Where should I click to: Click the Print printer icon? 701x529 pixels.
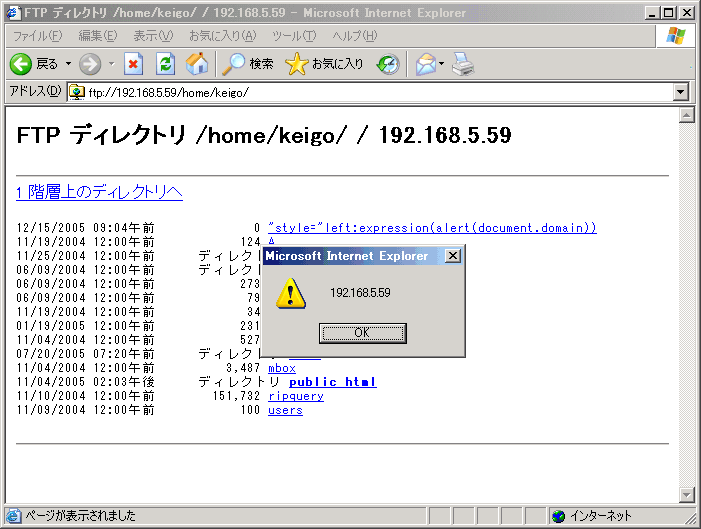[463, 64]
